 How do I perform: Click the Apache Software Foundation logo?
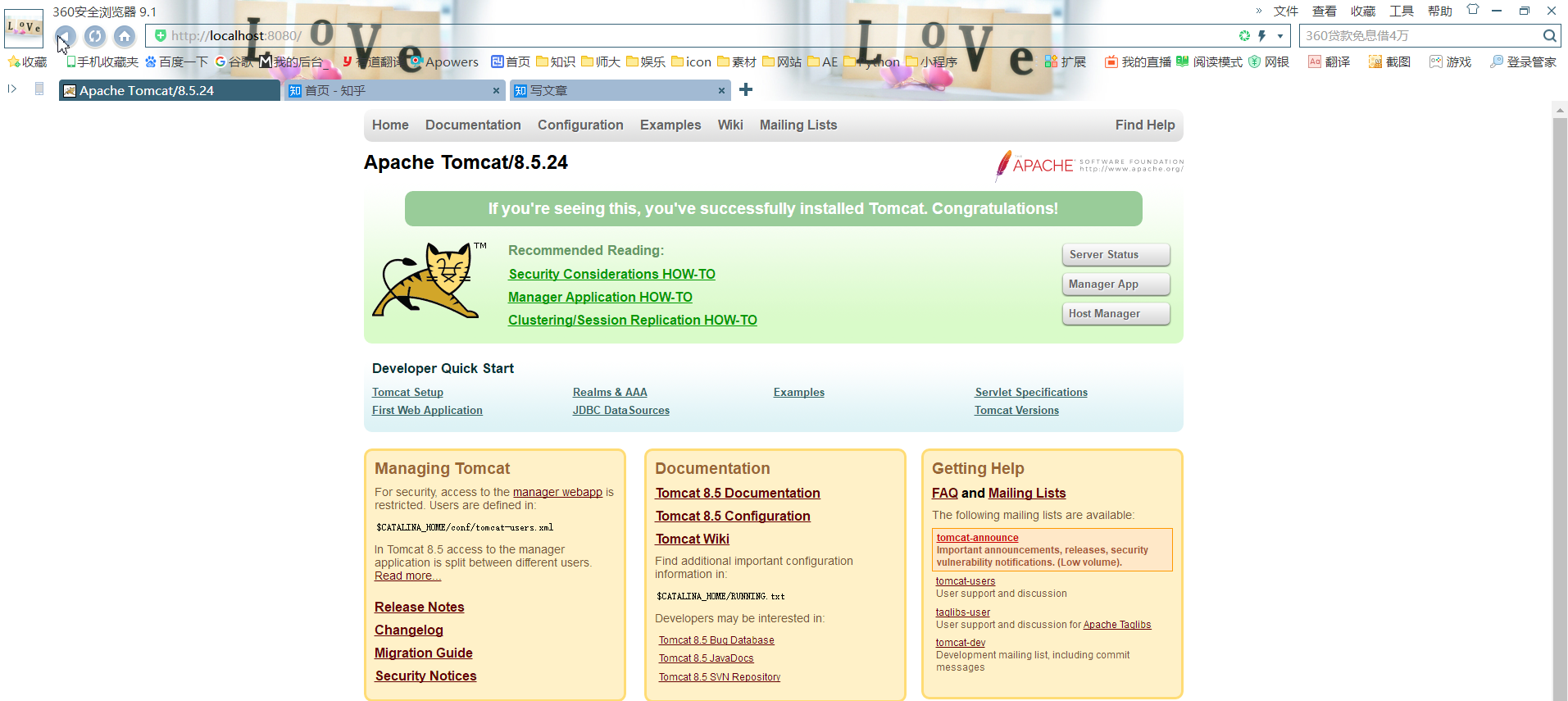click(x=1089, y=166)
